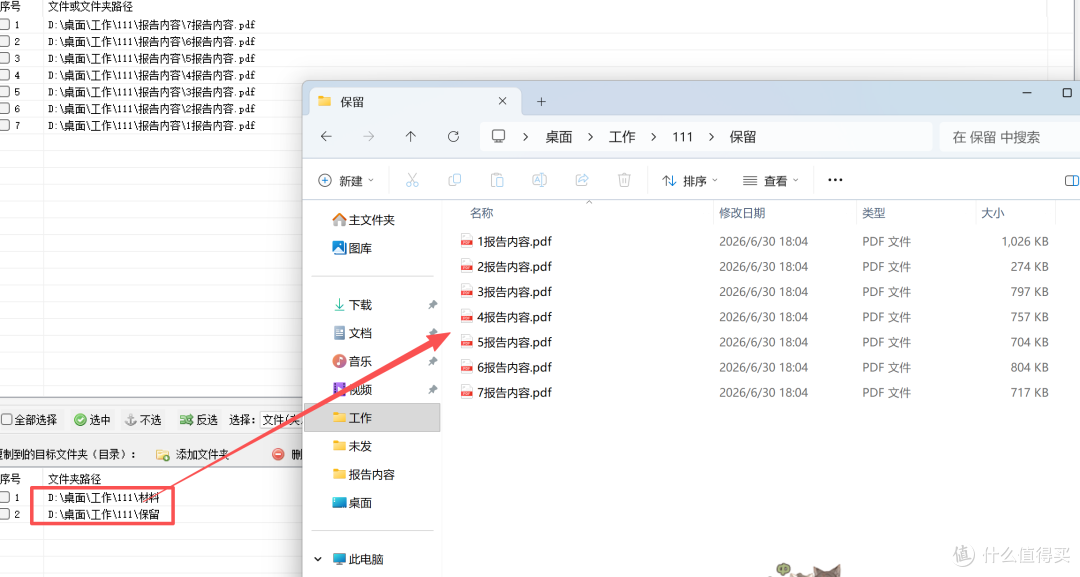The image size is (1080, 577).
Task: Check the checkbox for row 4 4报告内容.pdf path
Action: click(5, 75)
